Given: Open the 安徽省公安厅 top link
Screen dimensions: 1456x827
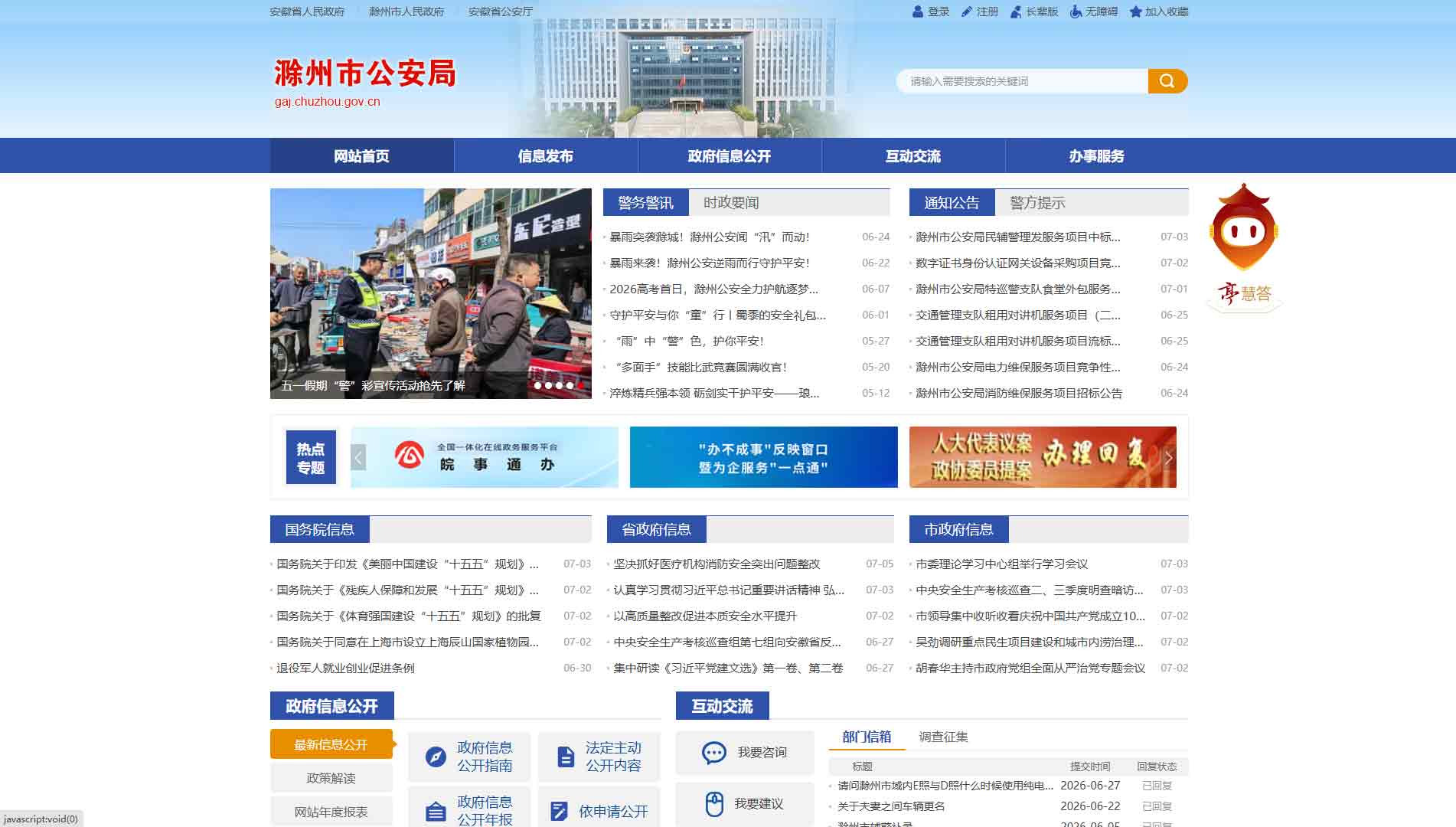Looking at the screenshot, I should (x=500, y=11).
